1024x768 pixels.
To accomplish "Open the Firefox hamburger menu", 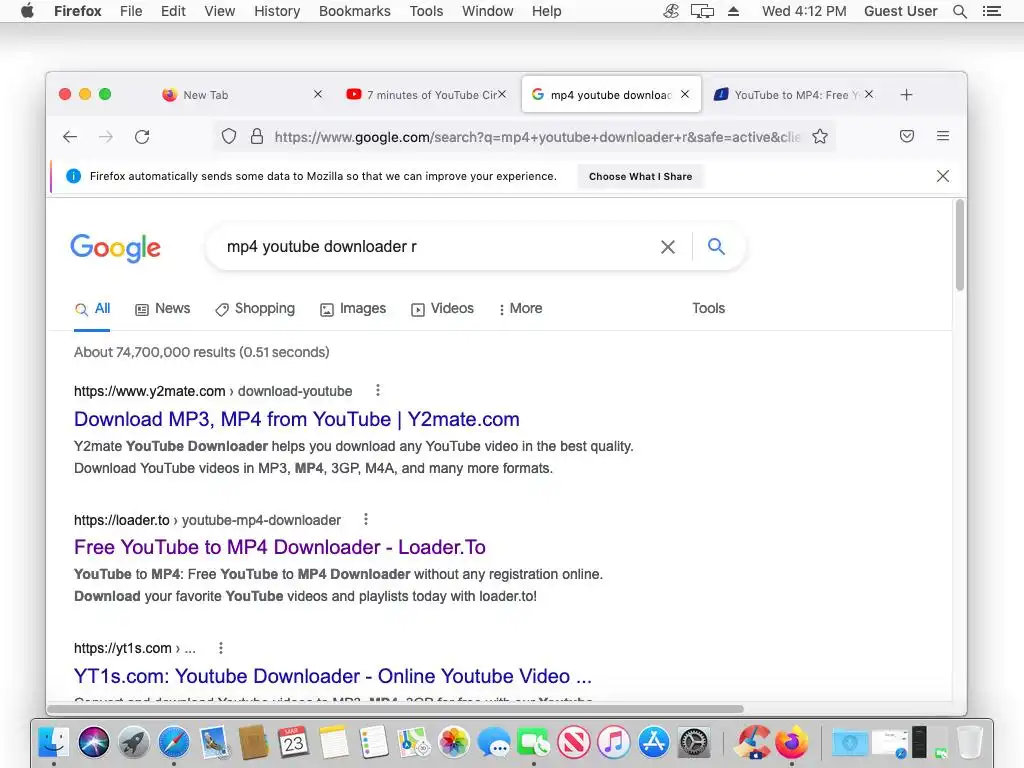I will click(943, 136).
